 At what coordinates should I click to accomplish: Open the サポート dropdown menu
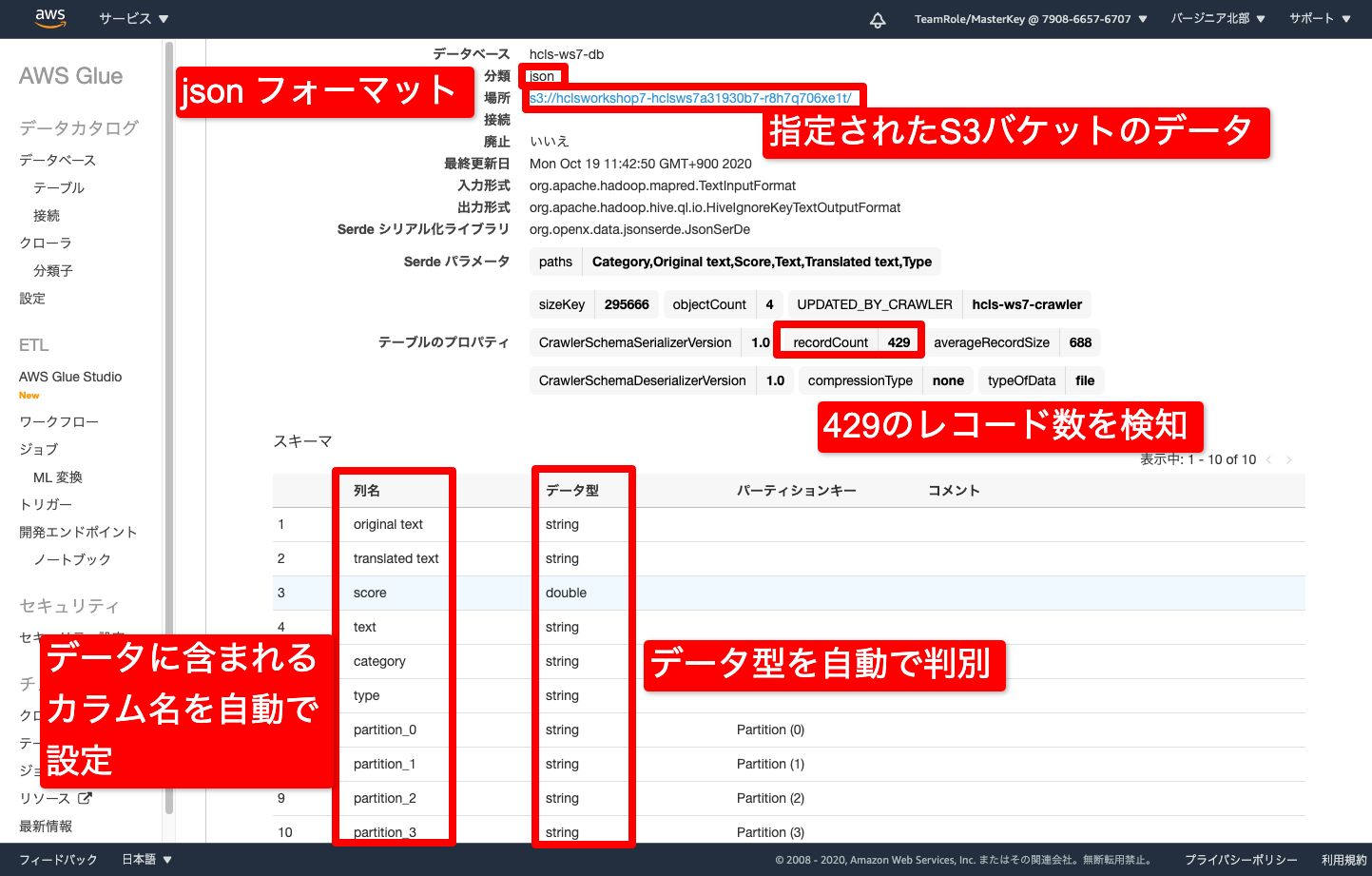pyautogui.click(x=1320, y=18)
